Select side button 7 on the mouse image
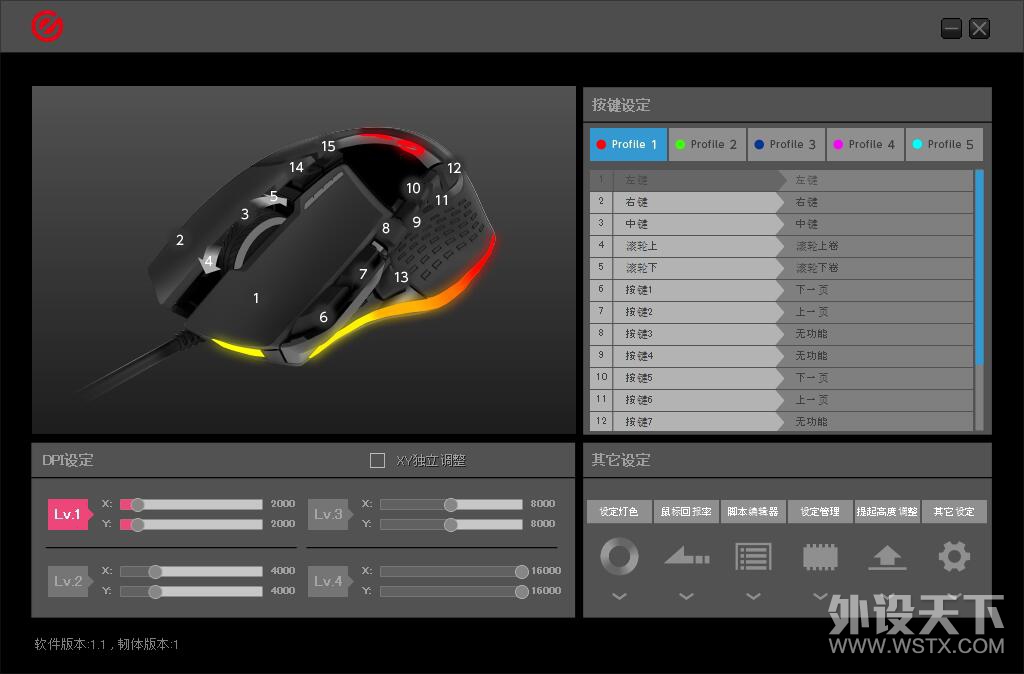This screenshot has height=674, width=1024. 363,274
